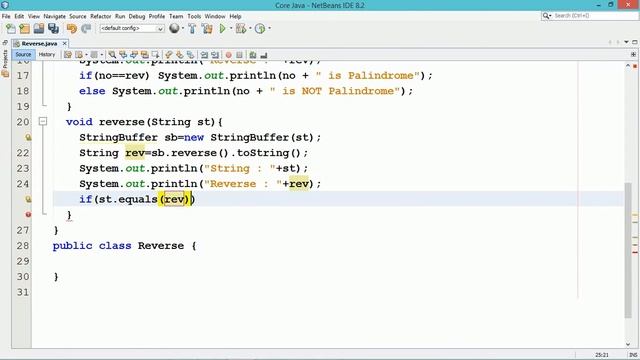Image resolution: width=640 pixels, height=360 pixels.
Task: Switch to the History view button
Action: pyautogui.click(x=47, y=54)
